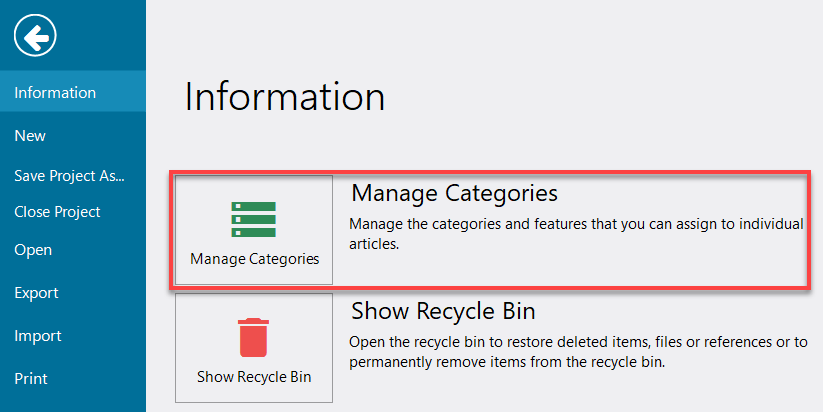Go to Export in the sidebar
Image resolution: width=823 pixels, height=412 pixels.
click(36, 293)
